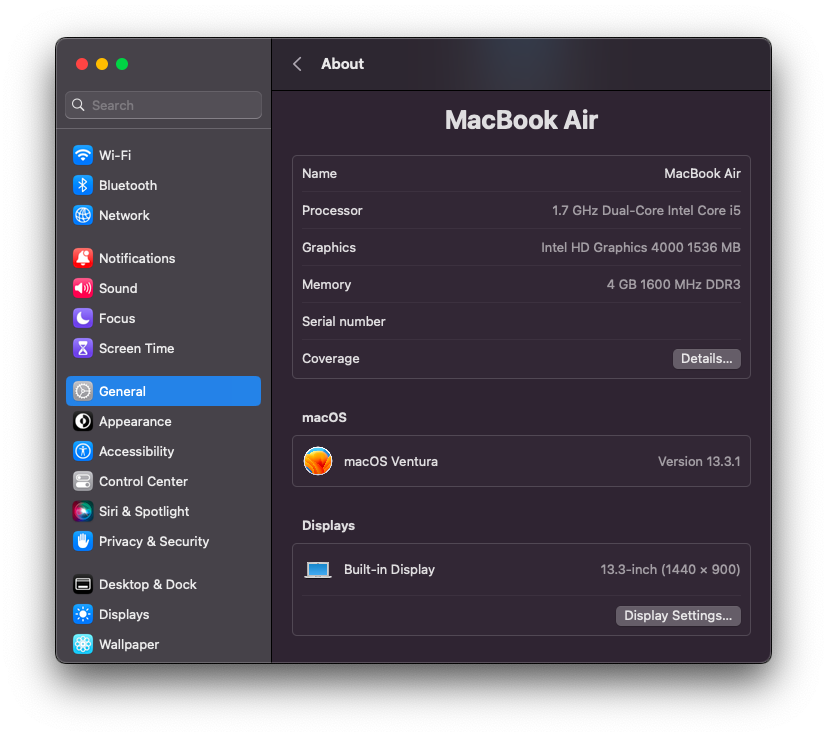The image size is (827, 737).
Task: Click the Accessibility icon in sidebar
Action: pyautogui.click(x=83, y=451)
